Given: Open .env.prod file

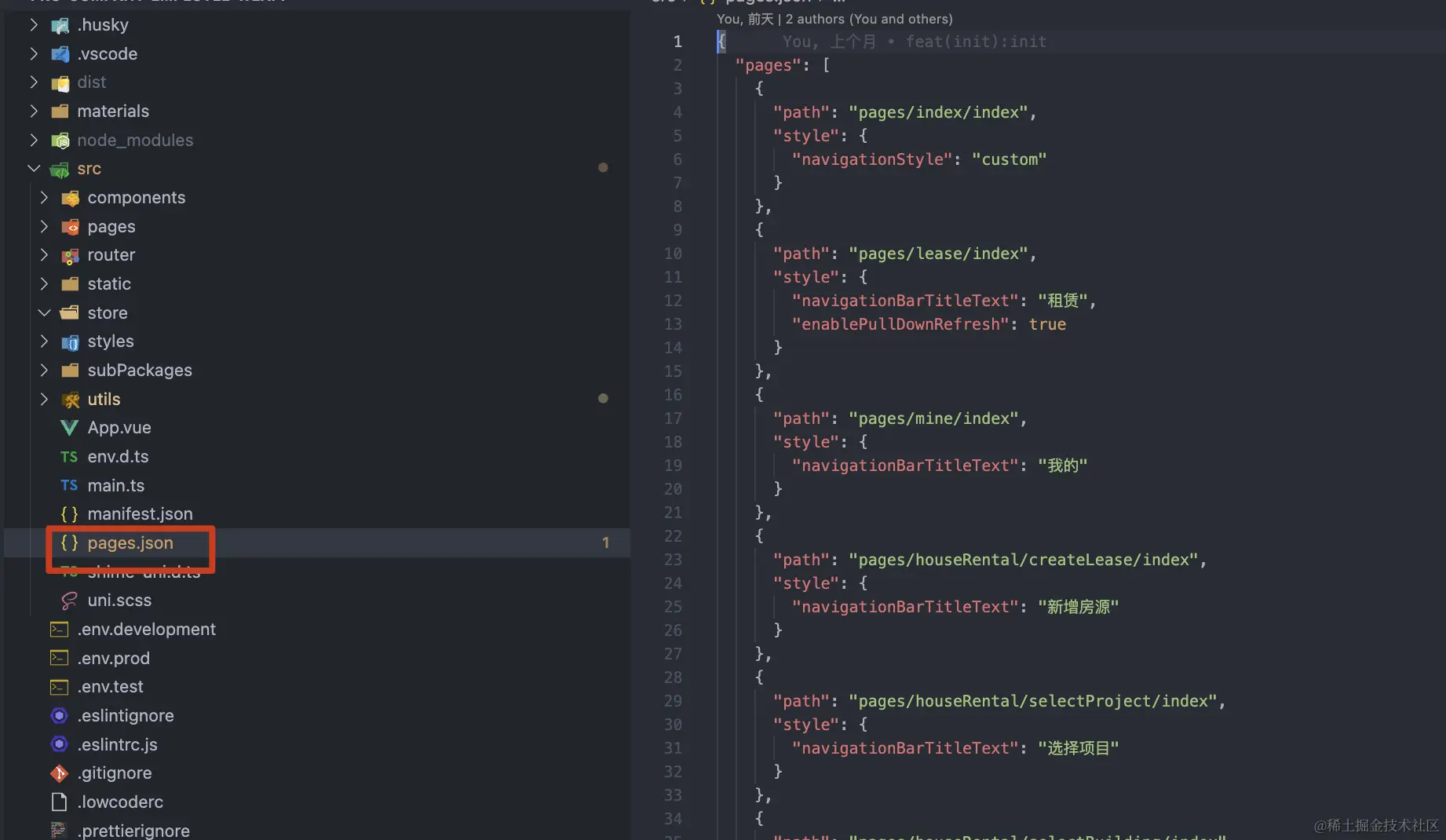Looking at the screenshot, I should [x=113, y=659].
